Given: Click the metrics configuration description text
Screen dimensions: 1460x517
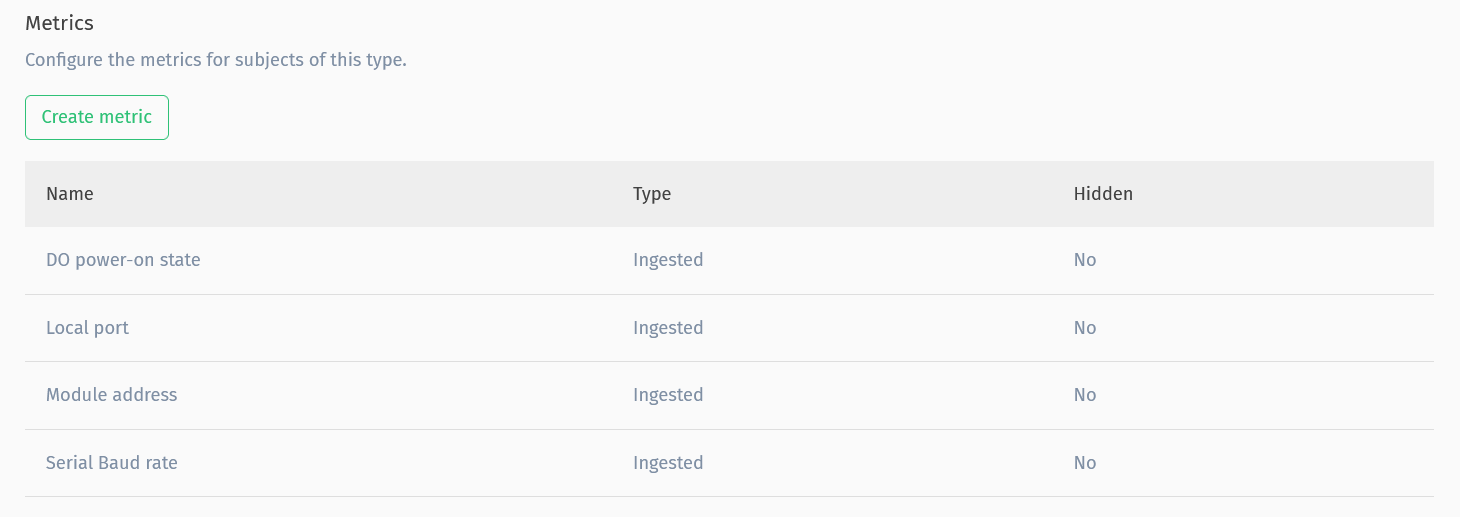Looking at the screenshot, I should click(216, 60).
